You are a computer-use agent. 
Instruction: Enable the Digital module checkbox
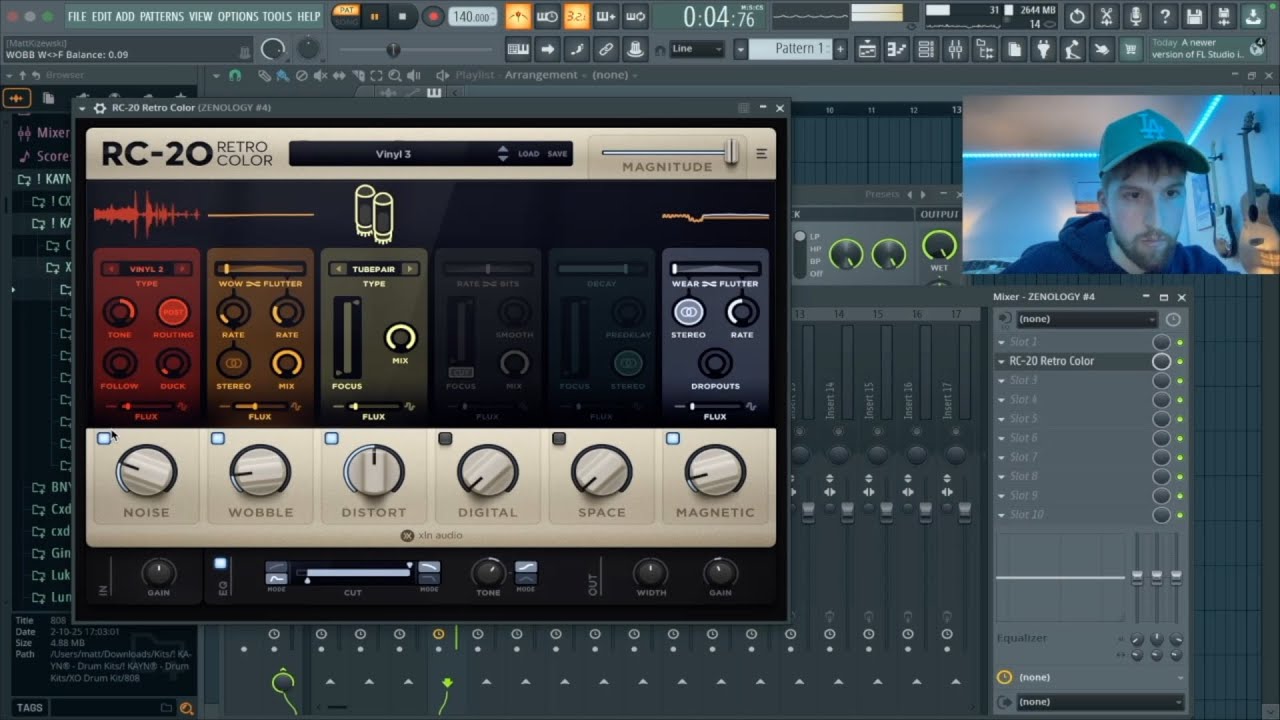tap(445, 438)
